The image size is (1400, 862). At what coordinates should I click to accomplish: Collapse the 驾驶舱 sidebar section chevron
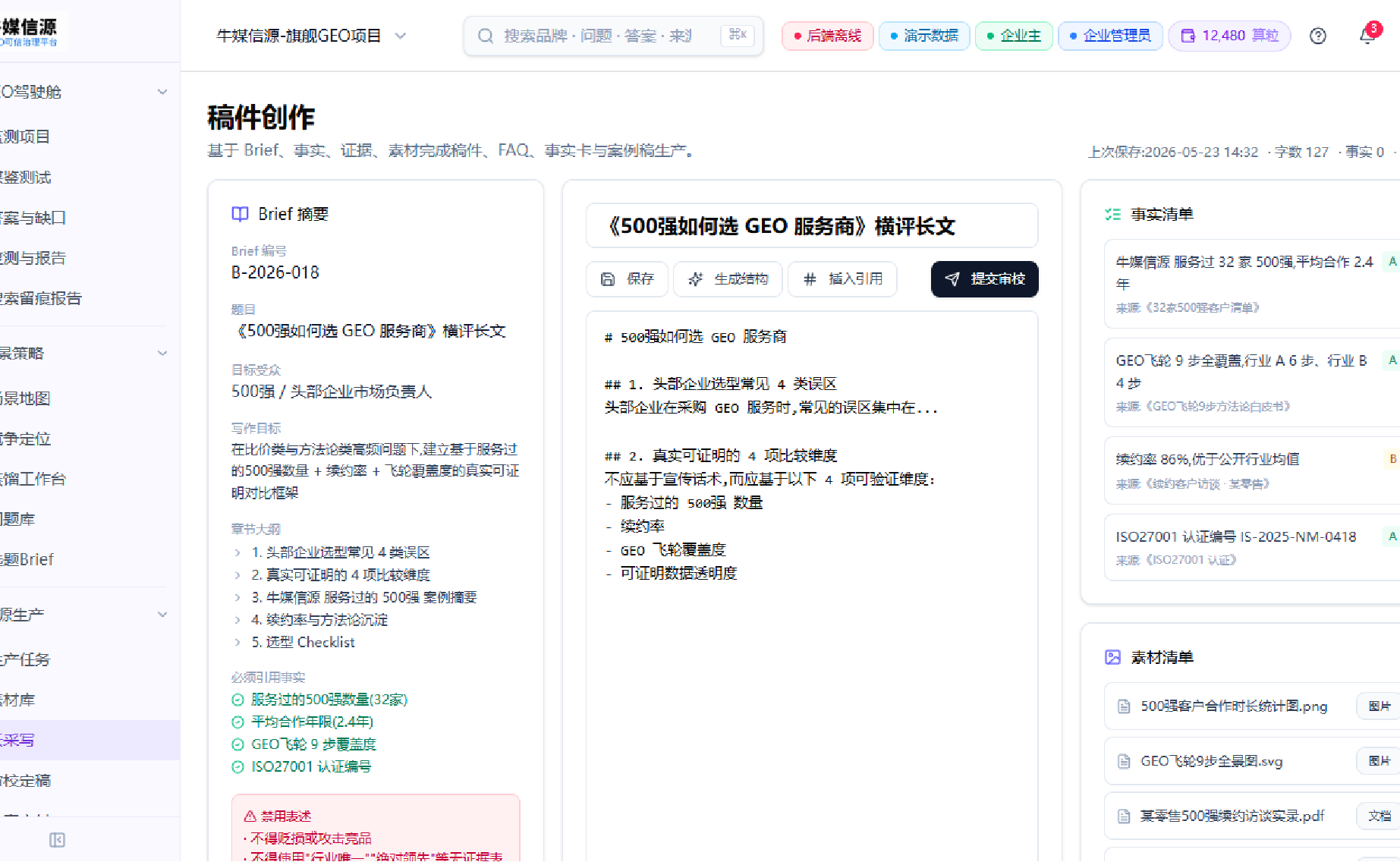click(162, 92)
